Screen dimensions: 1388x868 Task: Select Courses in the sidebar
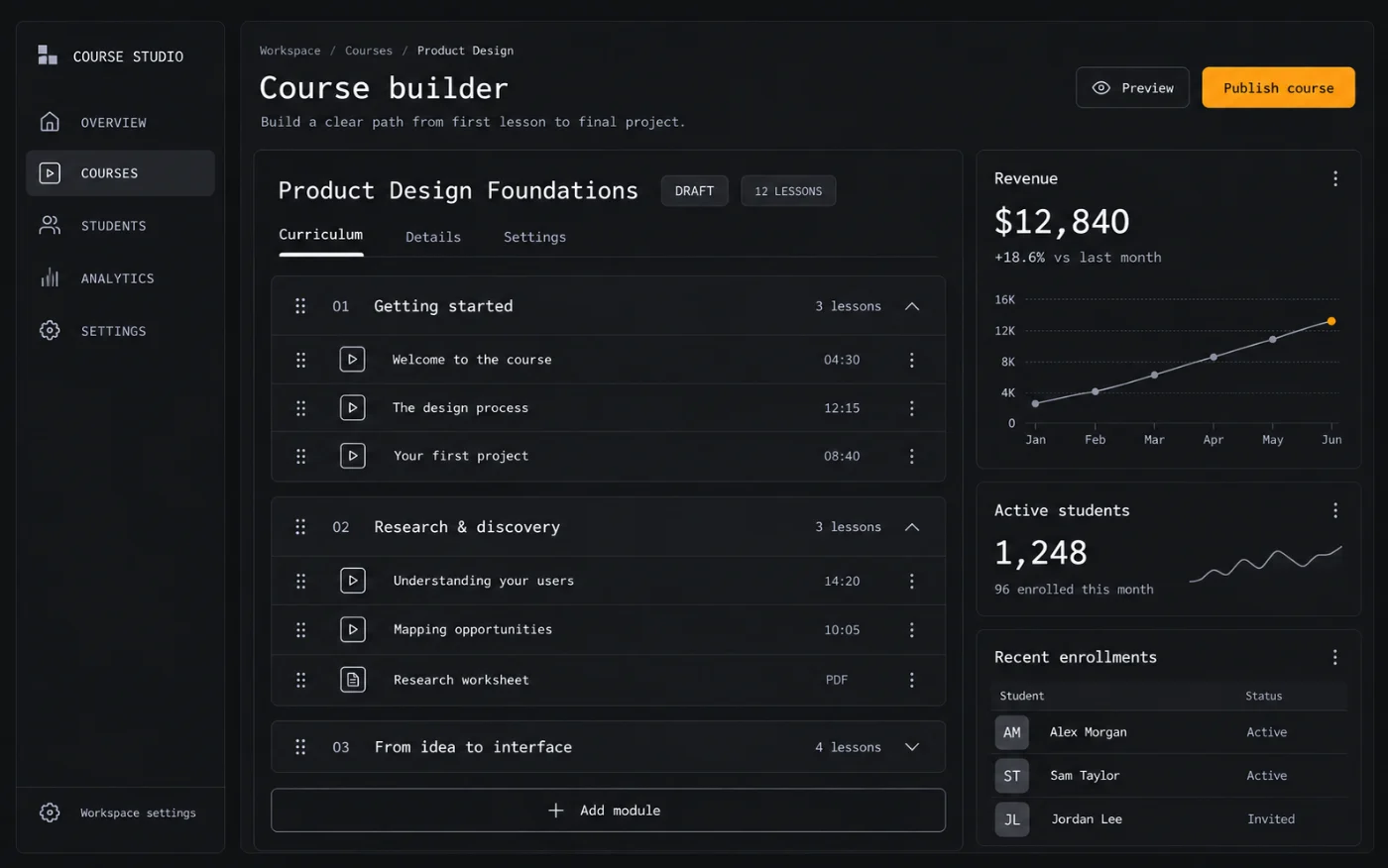click(120, 173)
